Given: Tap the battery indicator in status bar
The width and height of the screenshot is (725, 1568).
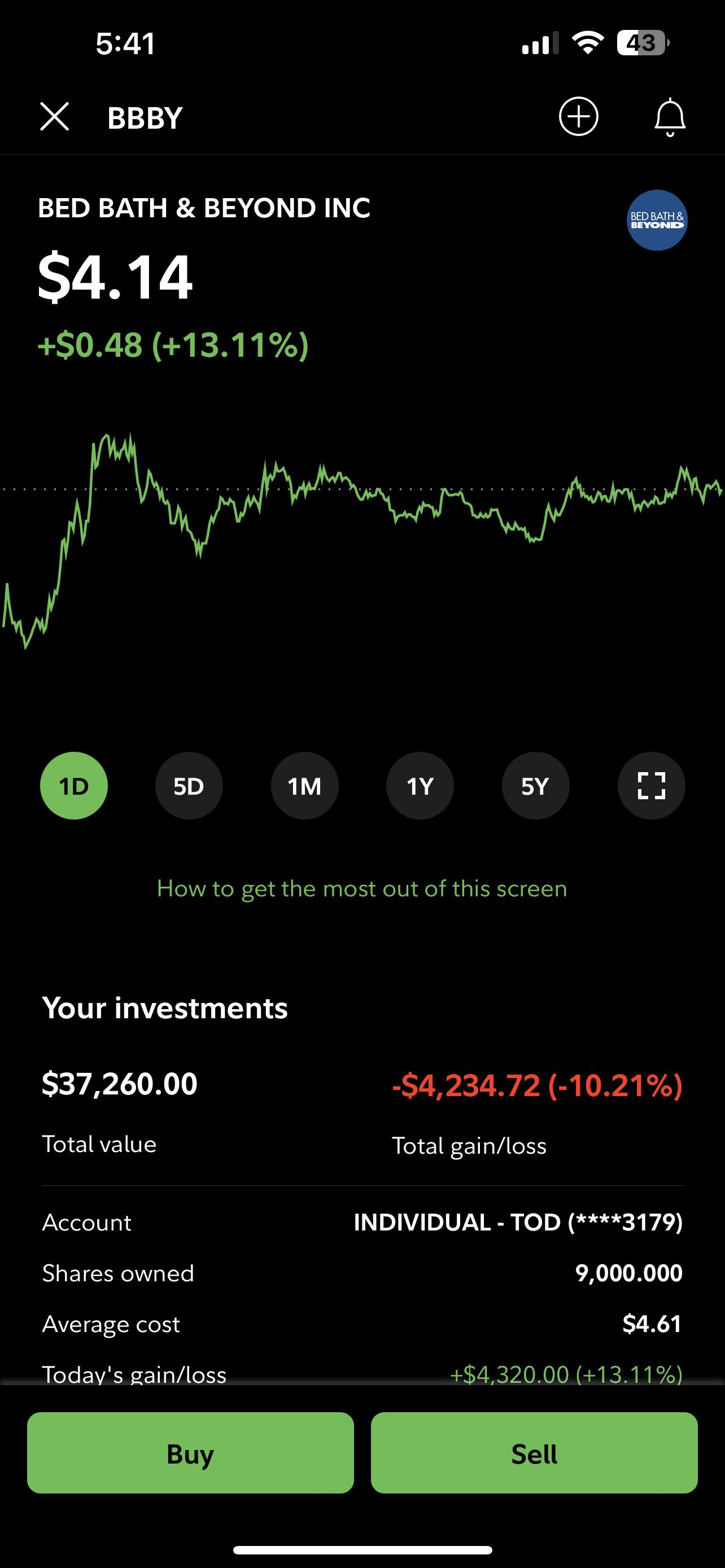Looking at the screenshot, I should pyautogui.click(x=642, y=43).
